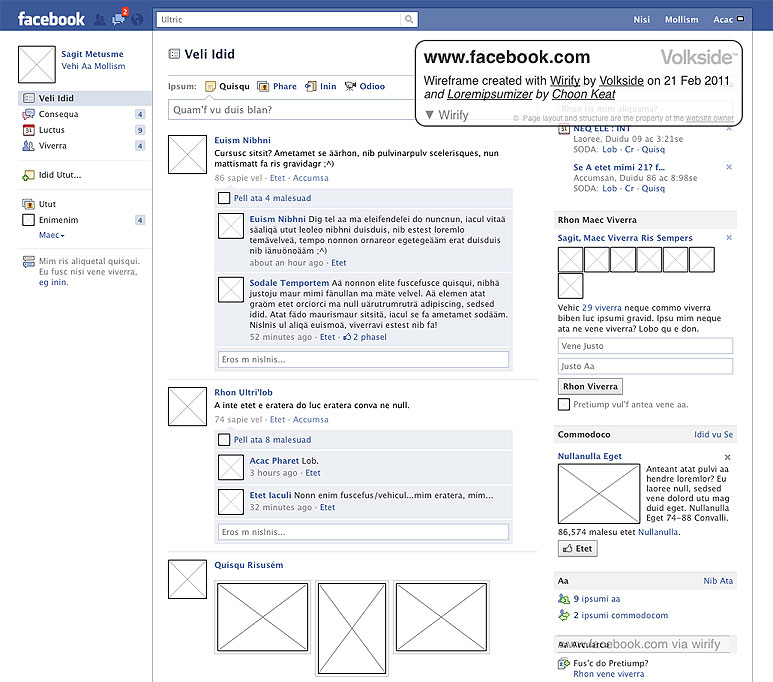Open the Nullanulla Eget ad image

(x=599, y=494)
